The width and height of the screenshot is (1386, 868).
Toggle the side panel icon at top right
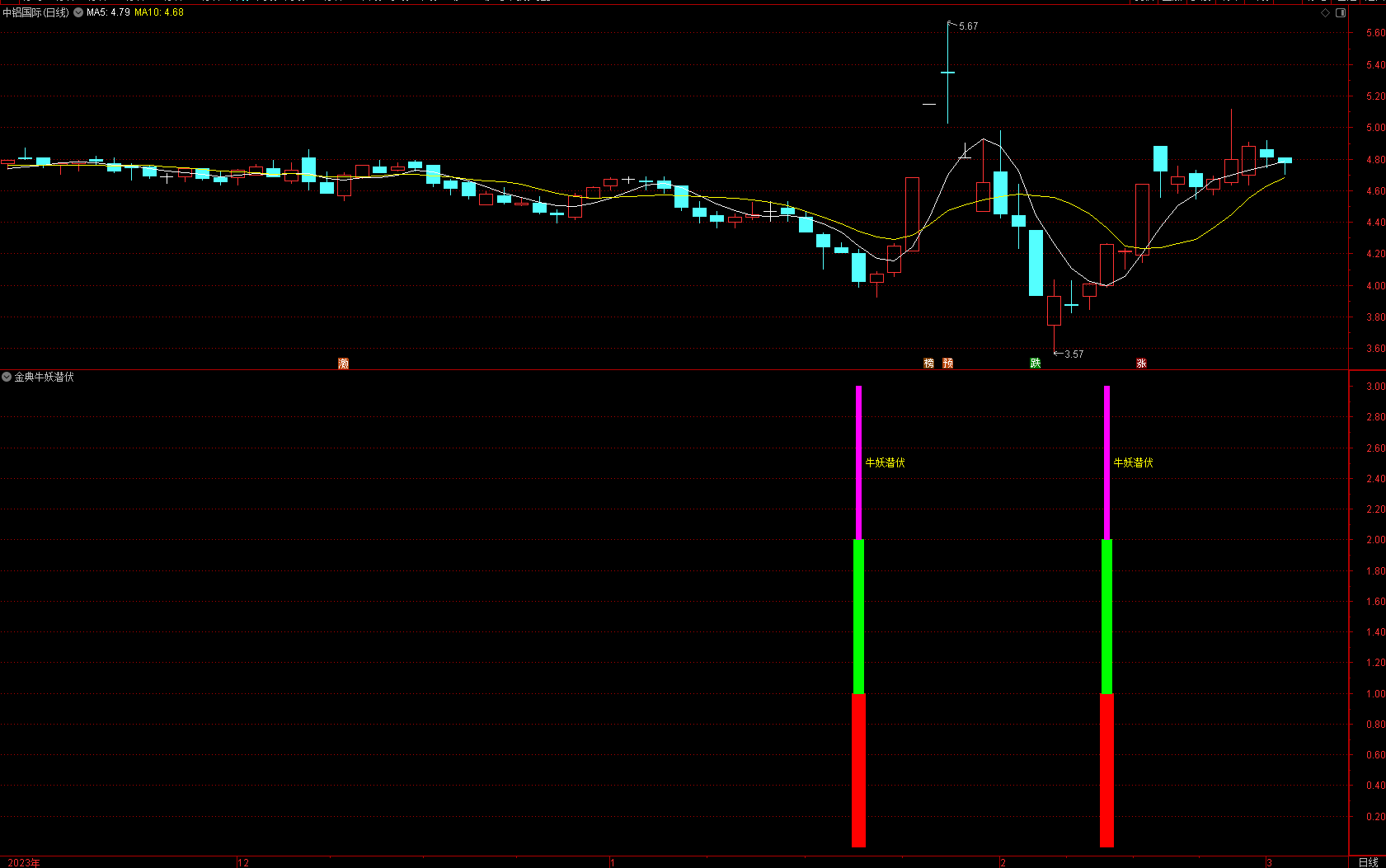pyautogui.click(x=1341, y=13)
